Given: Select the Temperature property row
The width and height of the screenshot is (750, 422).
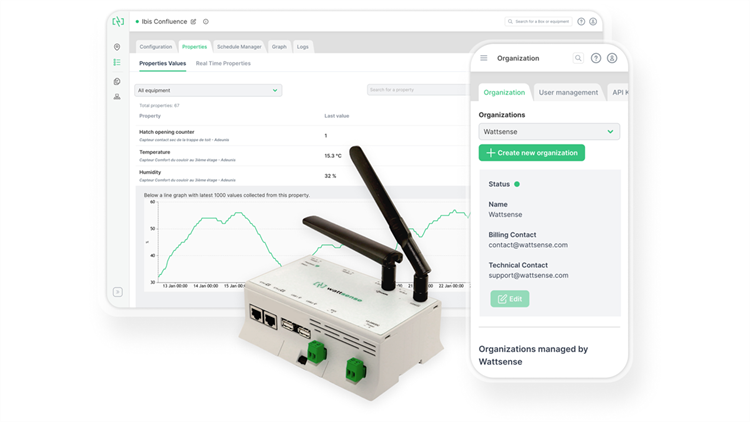Looking at the screenshot, I should (x=301, y=155).
